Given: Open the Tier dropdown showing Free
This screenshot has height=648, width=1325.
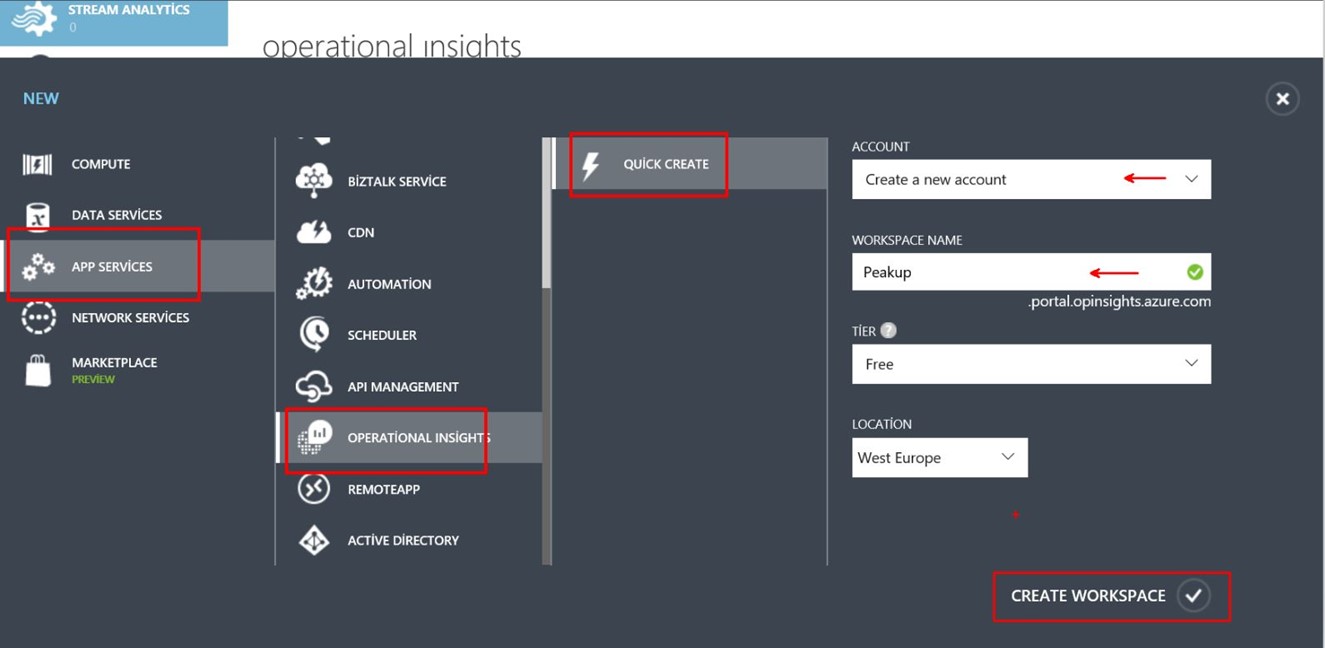Looking at the screenshot, I should 1031,364.
